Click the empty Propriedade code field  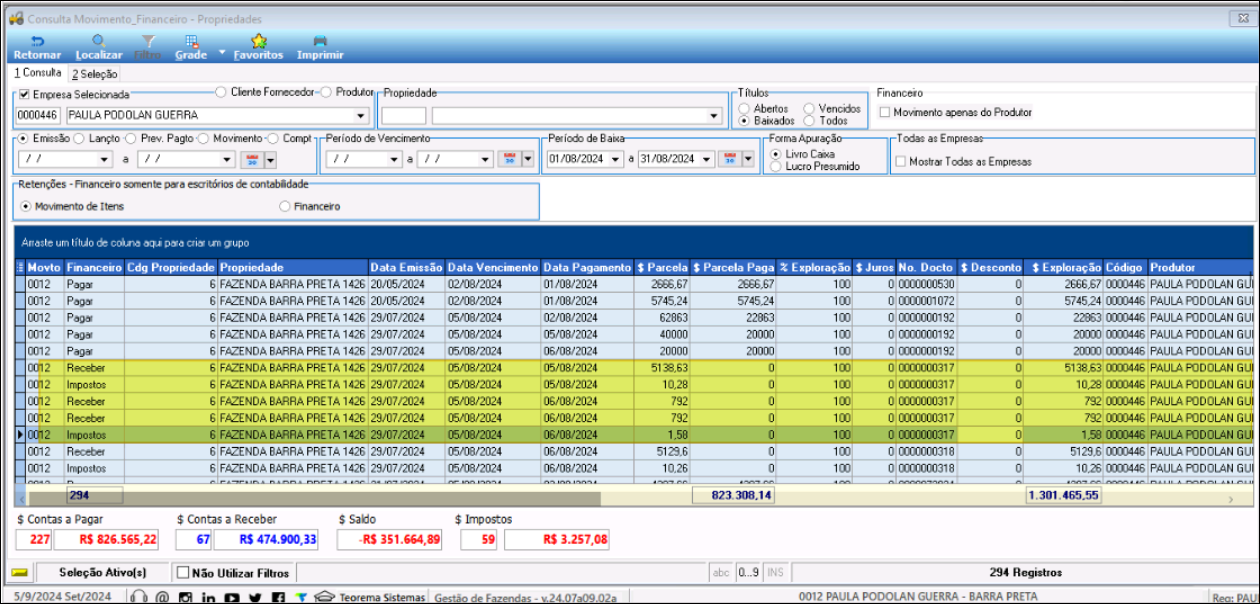(x=403, y=115)
